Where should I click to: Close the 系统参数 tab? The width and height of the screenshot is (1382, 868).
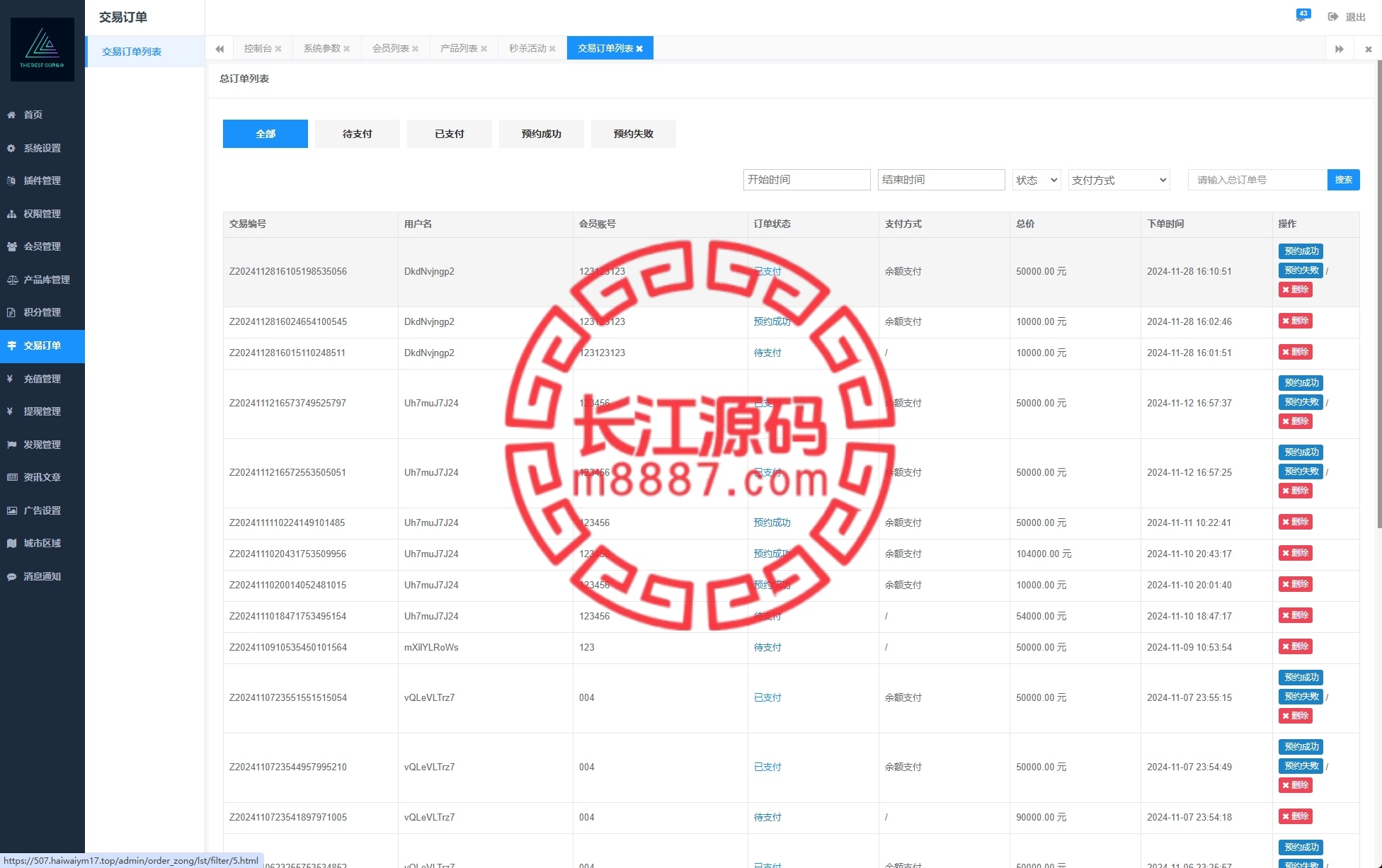346,49
